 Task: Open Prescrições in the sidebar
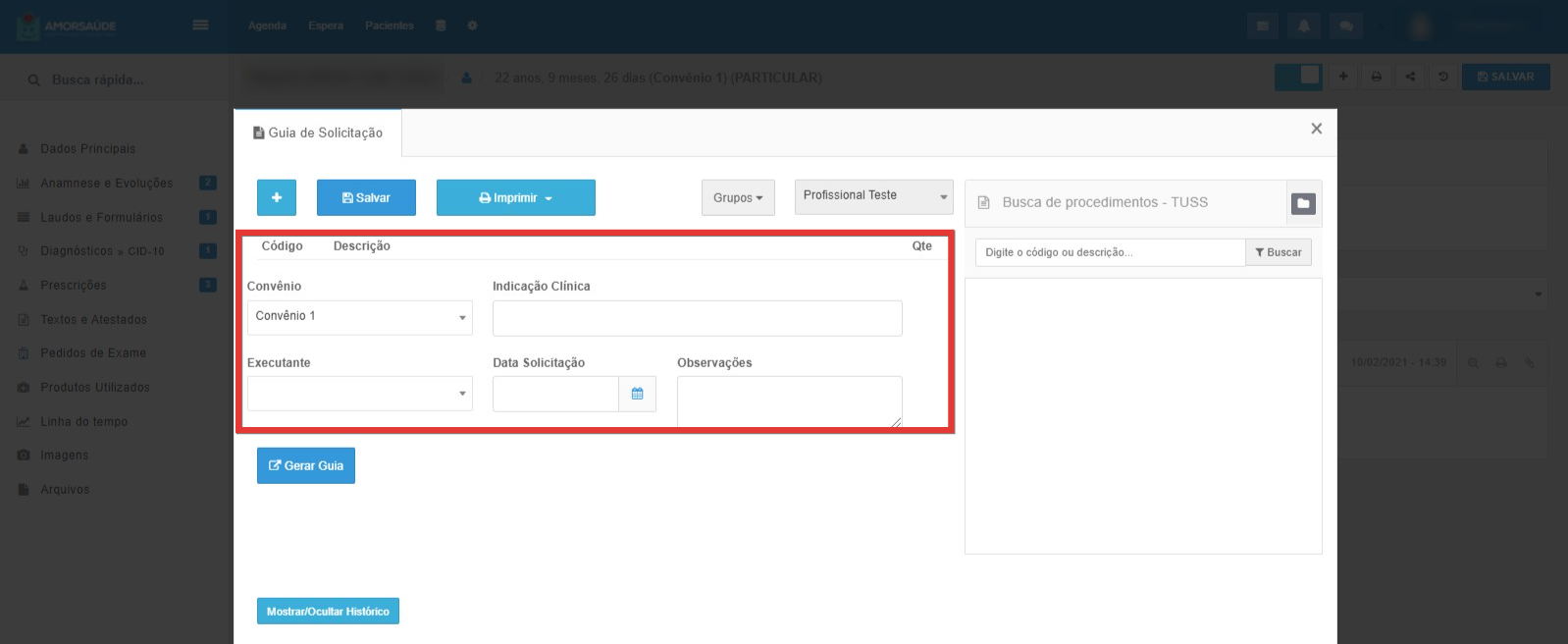[x=74, y=286]
